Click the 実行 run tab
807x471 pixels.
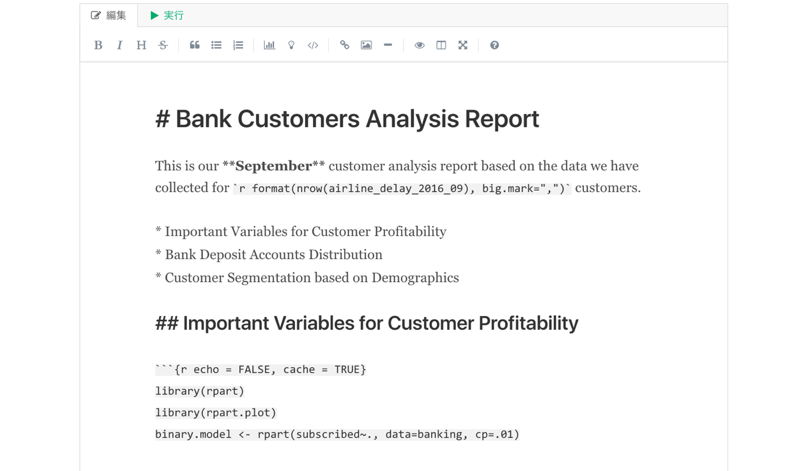pyautogui.click(x=167, y=15)
